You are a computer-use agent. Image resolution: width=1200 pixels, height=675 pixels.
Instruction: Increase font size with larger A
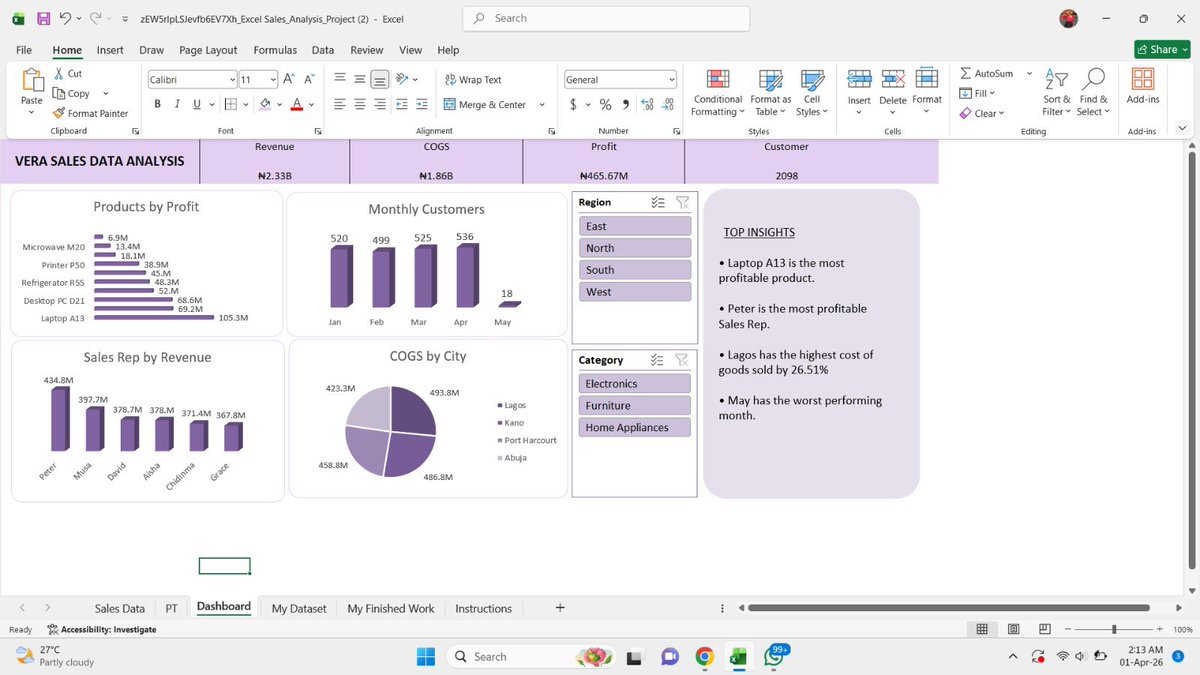(288, 79)
